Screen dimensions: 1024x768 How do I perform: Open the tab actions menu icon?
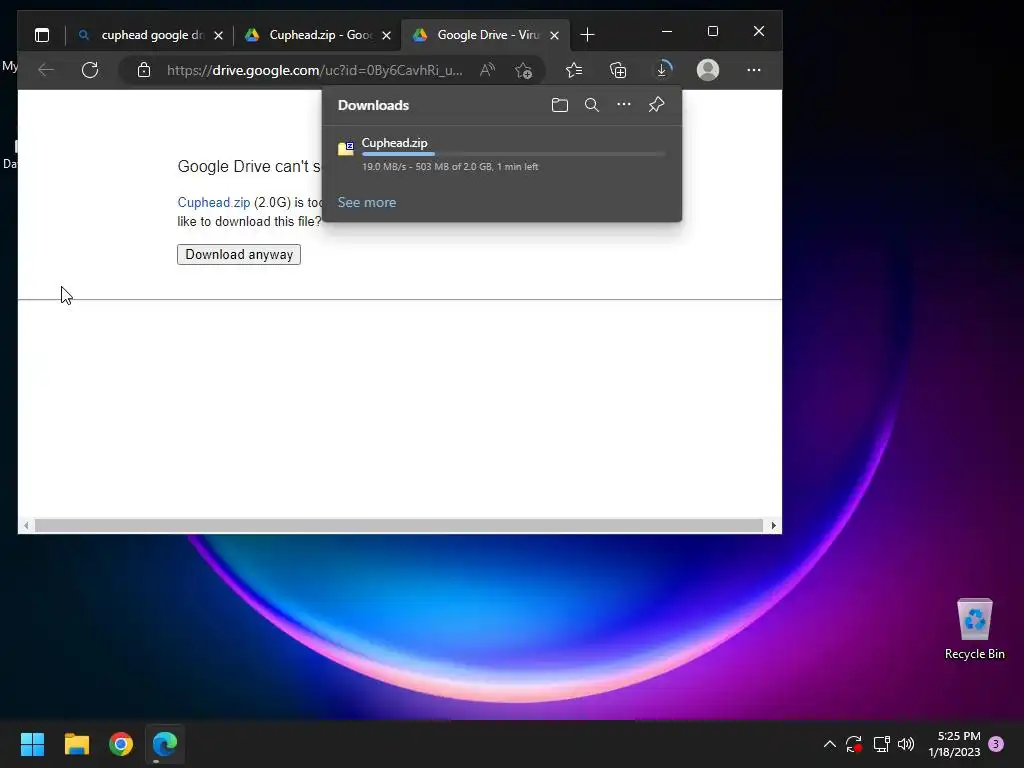42,35
